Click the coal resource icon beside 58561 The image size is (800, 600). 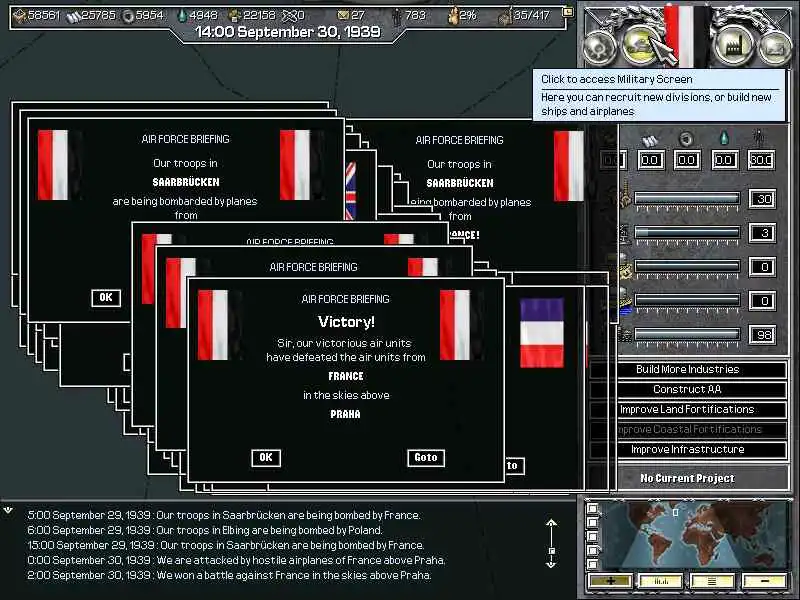19,16
